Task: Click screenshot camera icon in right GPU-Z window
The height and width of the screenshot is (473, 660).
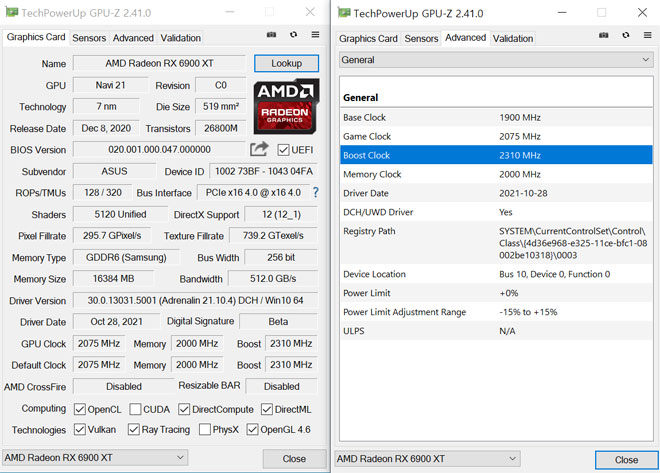Action: point(604,35)
